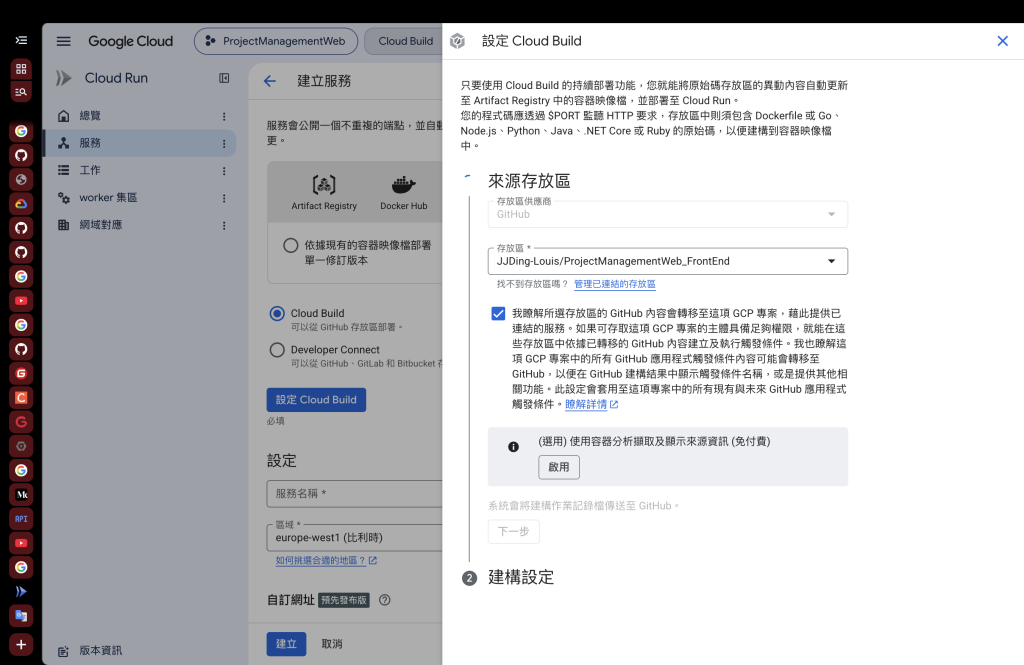The height and width of the screenshot is (665, 1024).
Task: Click the 來源存放區 section header
Action: coord(529,181)
